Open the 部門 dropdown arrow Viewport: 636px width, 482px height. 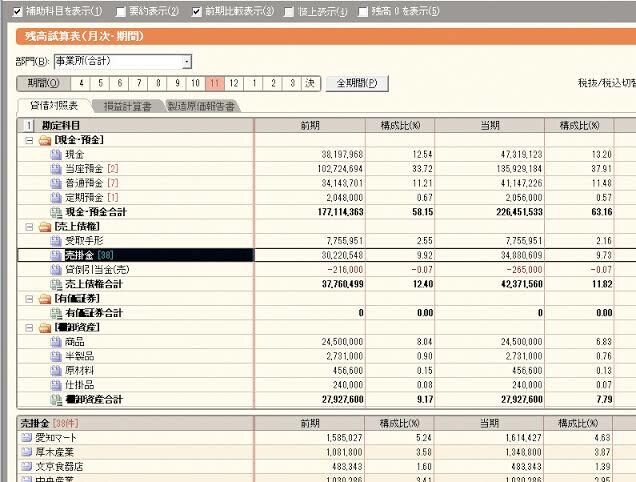point(187,62)
